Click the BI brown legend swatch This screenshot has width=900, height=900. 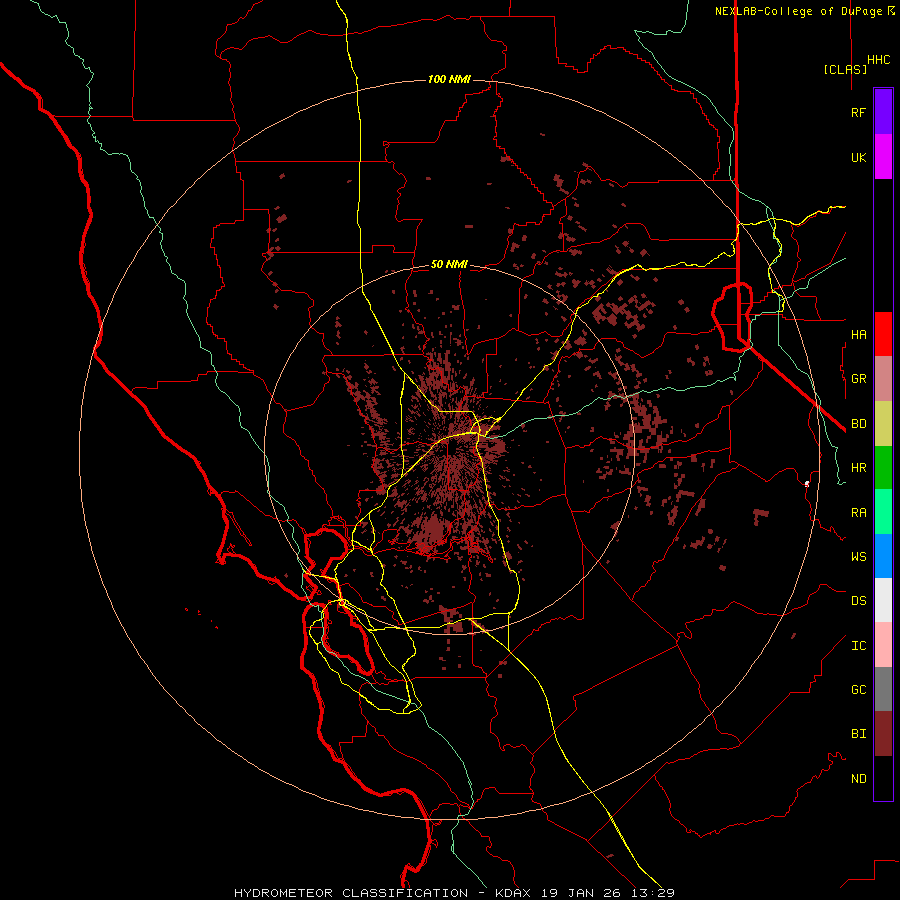tap(883, 734)
